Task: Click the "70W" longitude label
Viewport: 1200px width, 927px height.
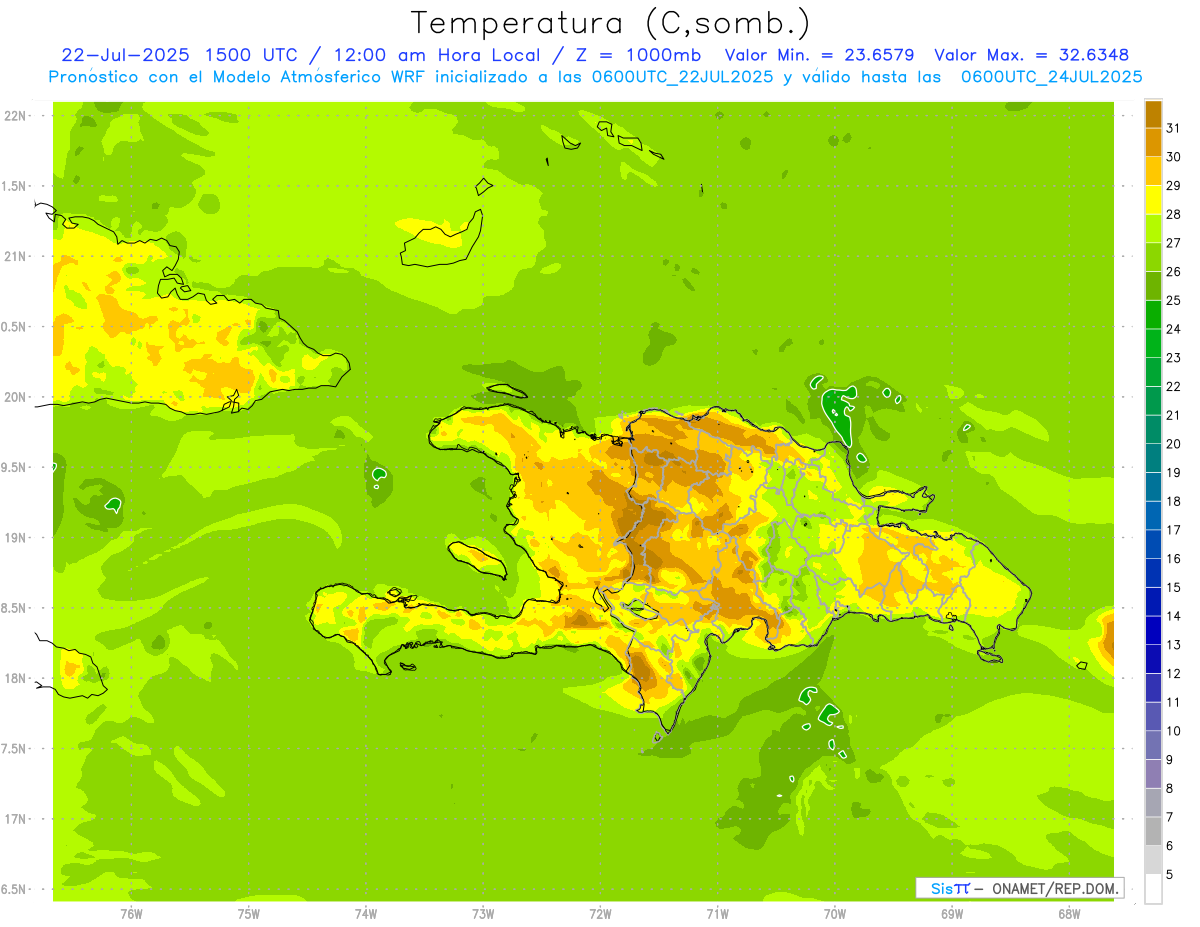Action: (835, 913)
